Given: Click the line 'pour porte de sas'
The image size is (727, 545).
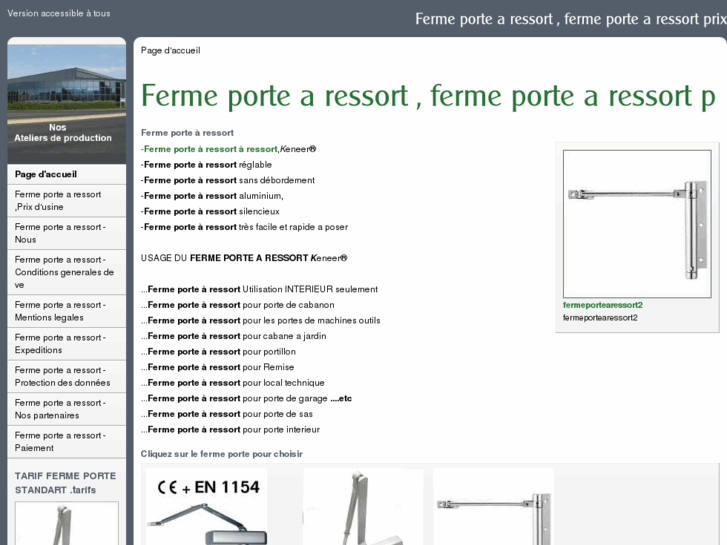Looking at the screenshot, I should (x=277, y=414).
